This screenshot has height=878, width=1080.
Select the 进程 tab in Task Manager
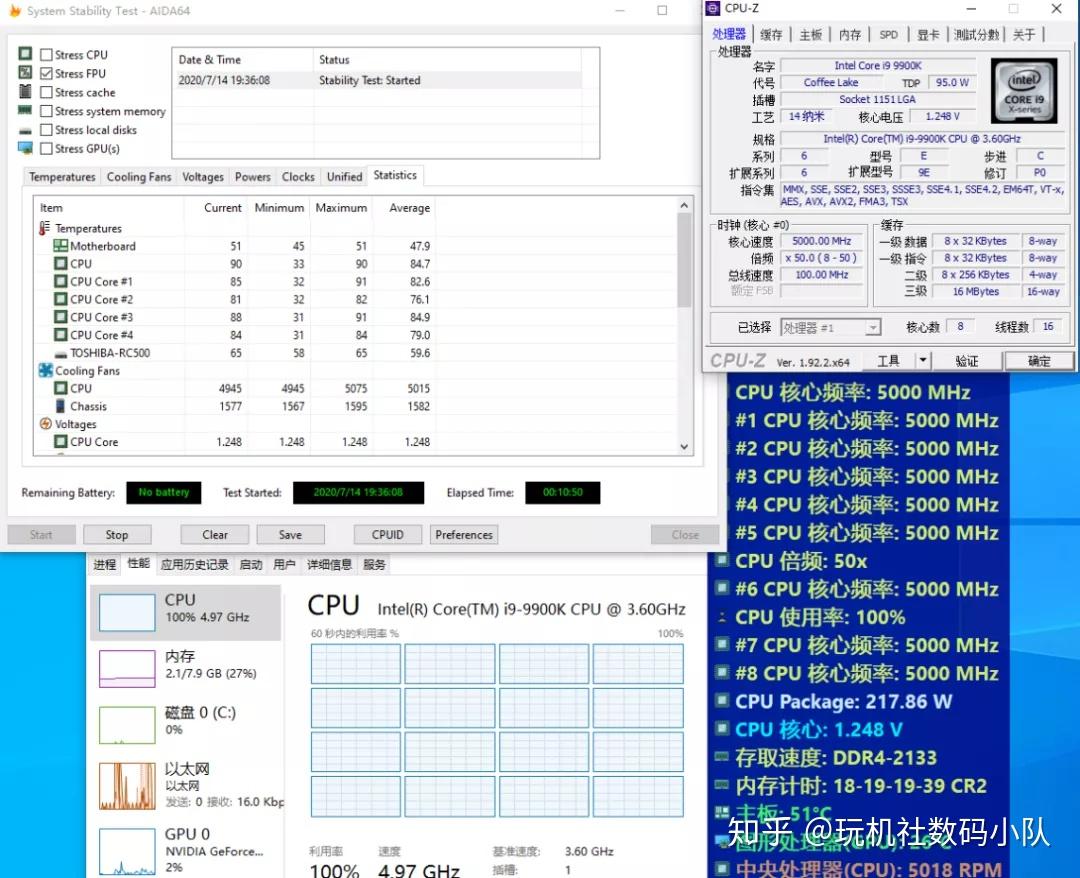point(105,565)
